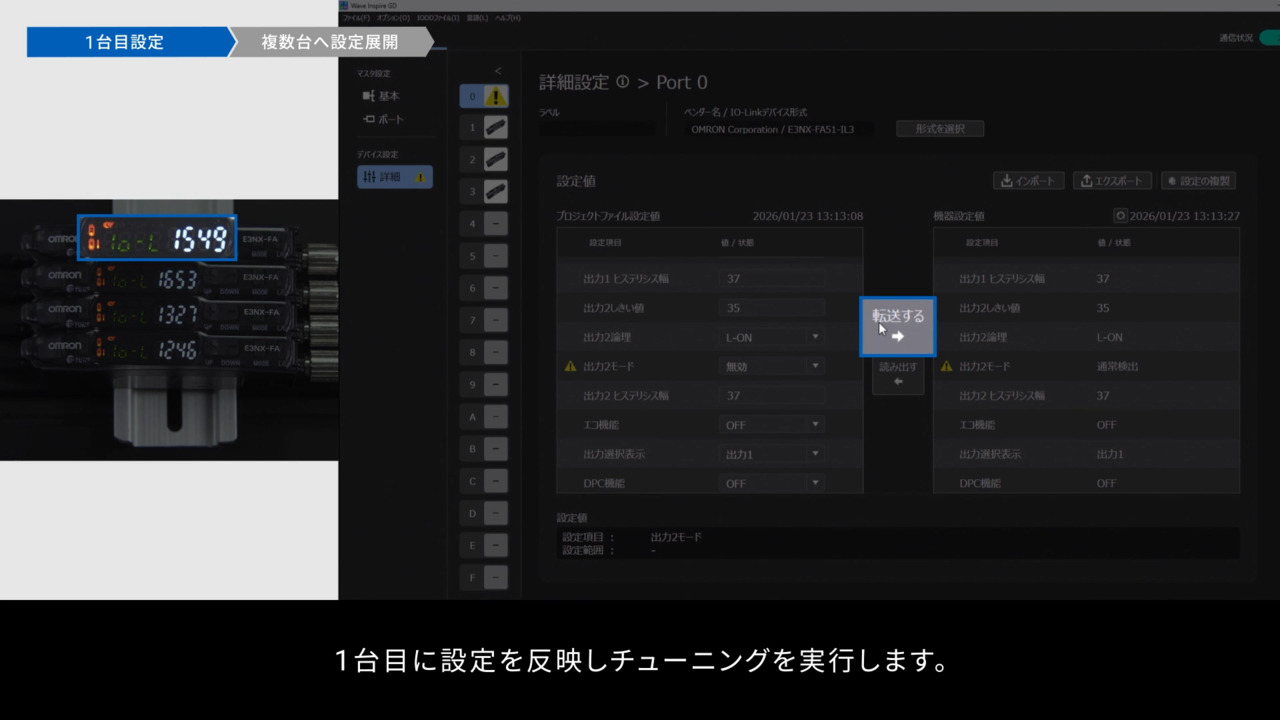Expand the エコ機能 OFF dropdown

pyautogui.click(x=772, y=425)
